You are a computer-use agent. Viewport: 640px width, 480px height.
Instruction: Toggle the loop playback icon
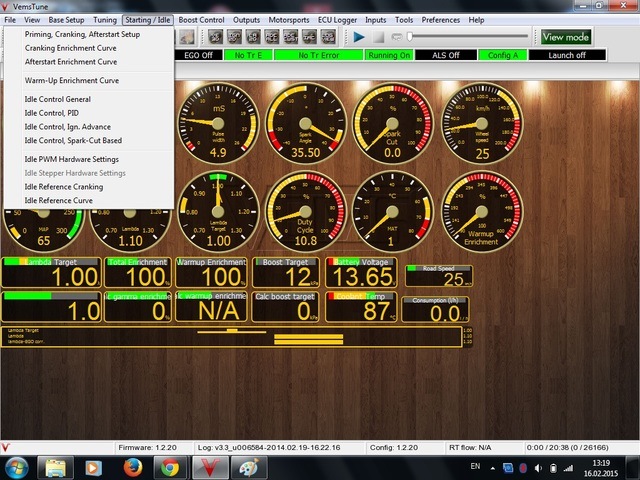click(397, 37)
